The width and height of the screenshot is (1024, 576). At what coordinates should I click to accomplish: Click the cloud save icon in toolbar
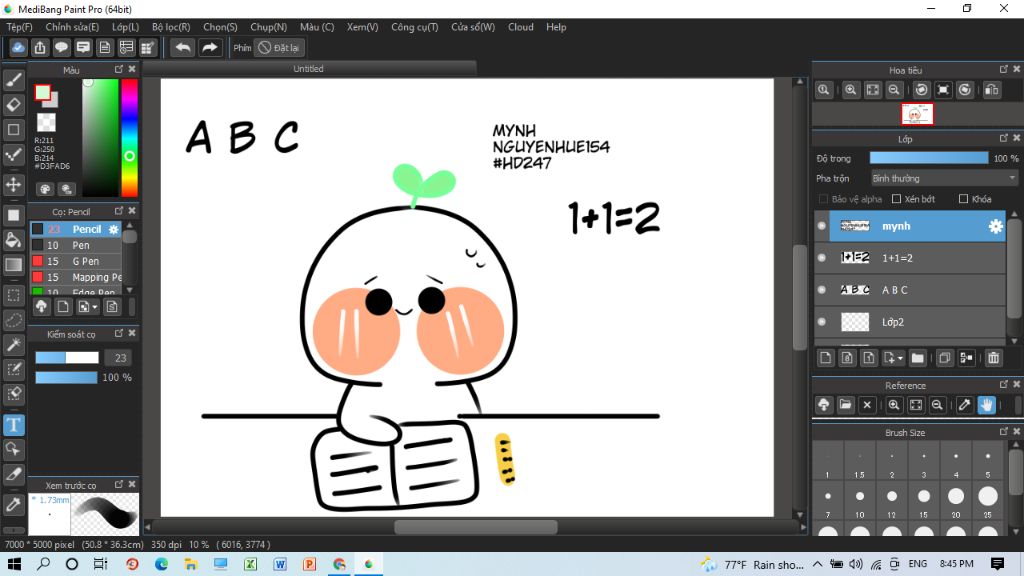click(18, 48)
